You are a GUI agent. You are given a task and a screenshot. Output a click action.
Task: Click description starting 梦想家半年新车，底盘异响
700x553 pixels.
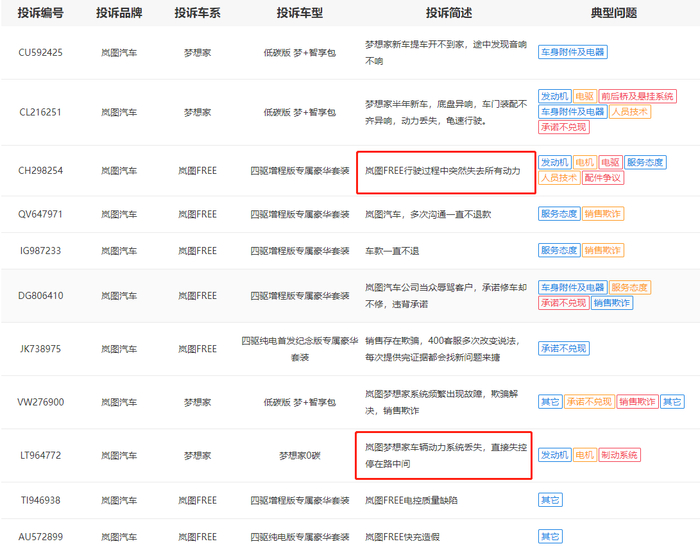click(x=446, y=112)
